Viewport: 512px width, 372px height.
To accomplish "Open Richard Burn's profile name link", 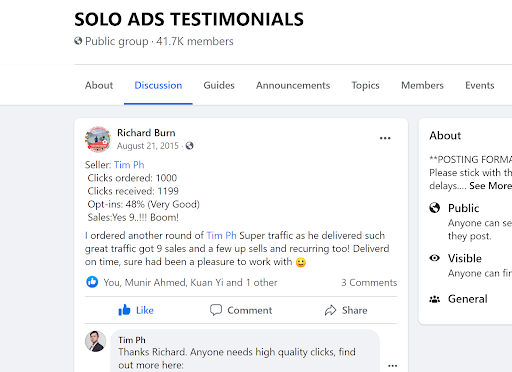I will point(146,133).
